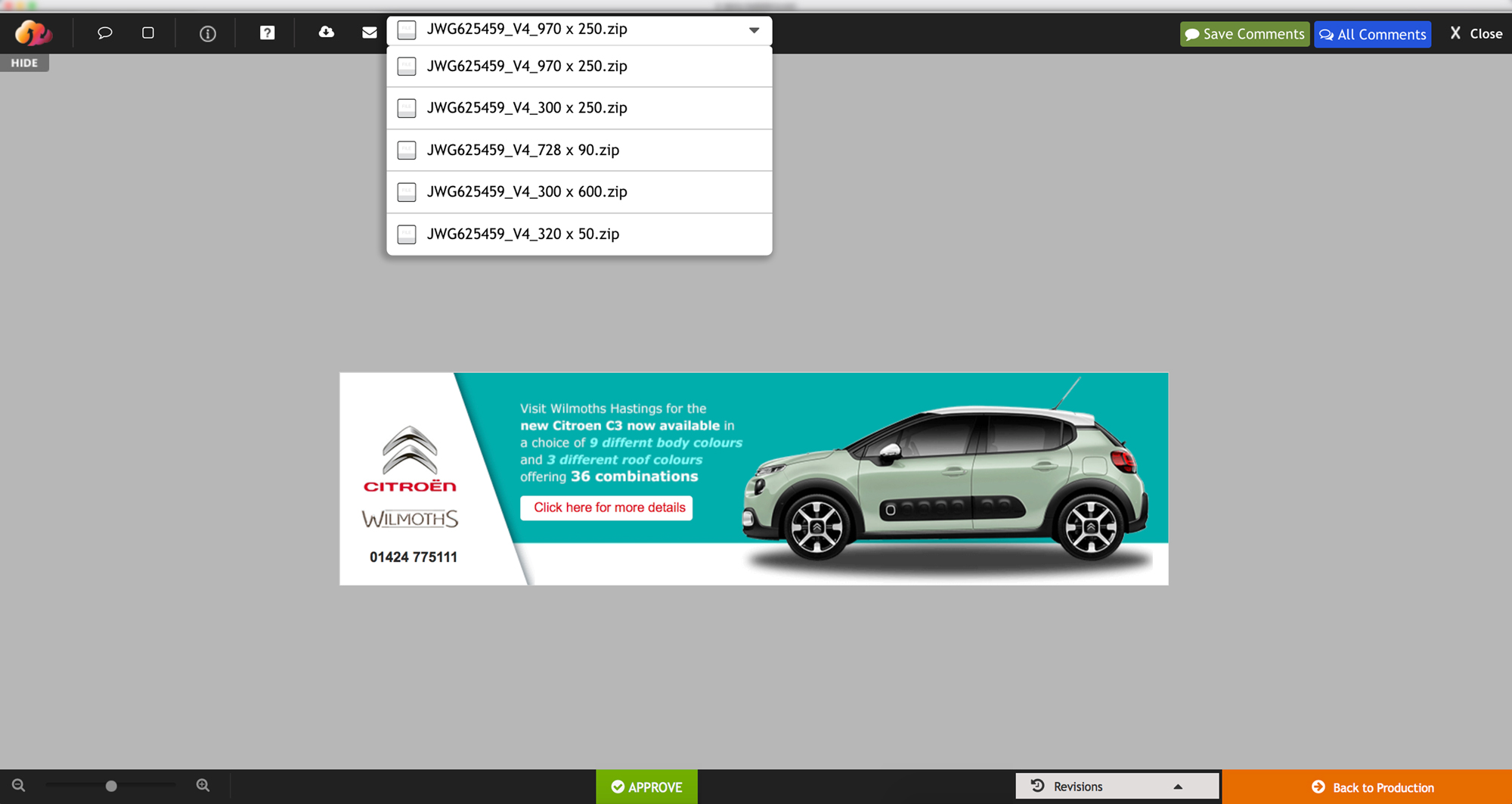Click the app logo icon
The width and height of the screenshot is (1512, 804).
point(33,33)
